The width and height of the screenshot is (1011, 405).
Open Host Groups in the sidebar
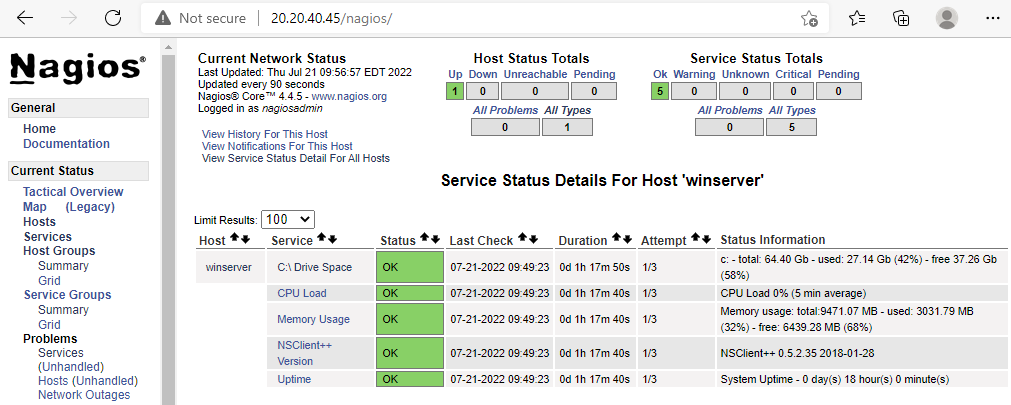(x=59, y=251)
